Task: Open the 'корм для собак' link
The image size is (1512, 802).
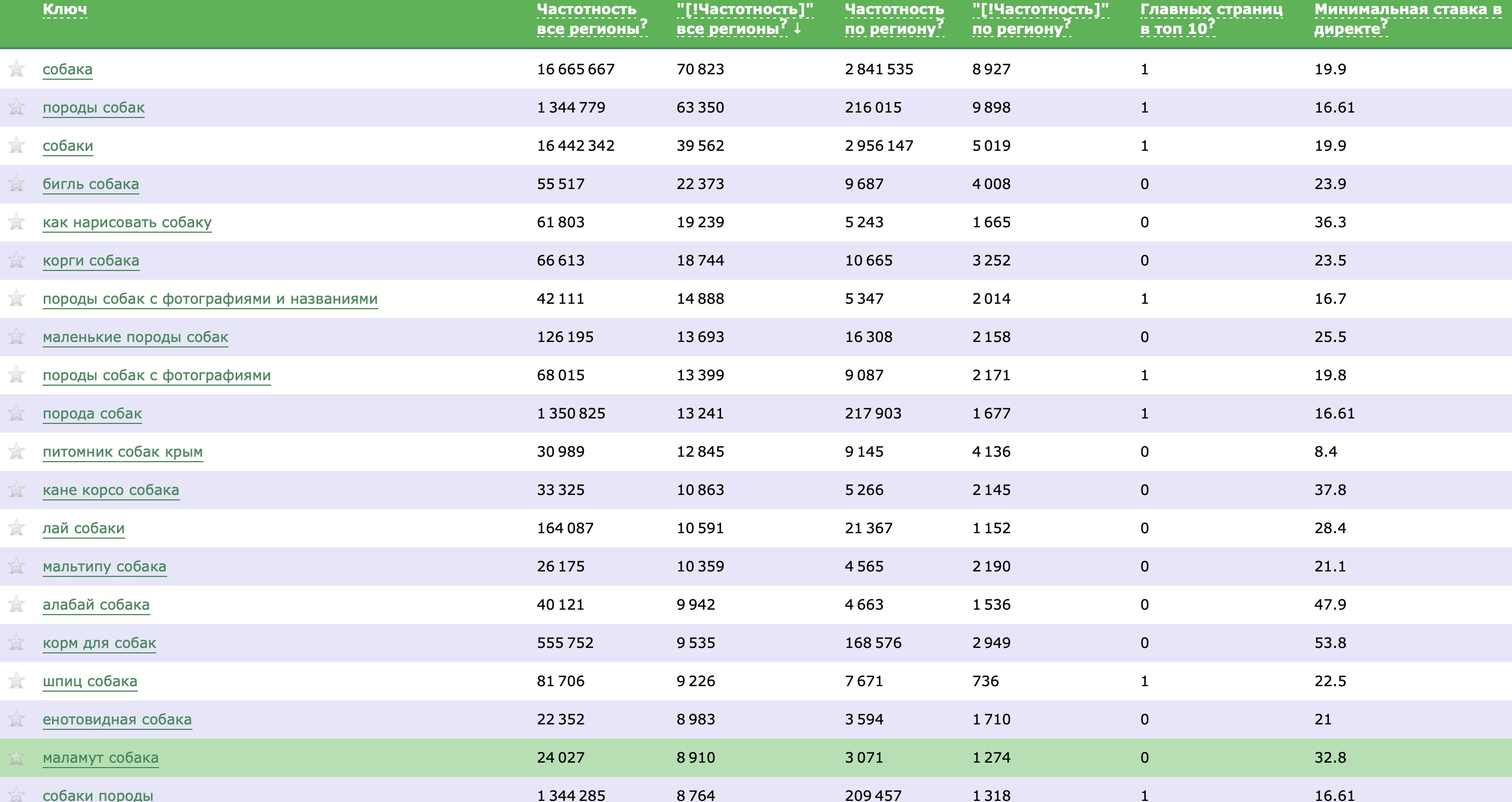Action: tap(99, 643)
